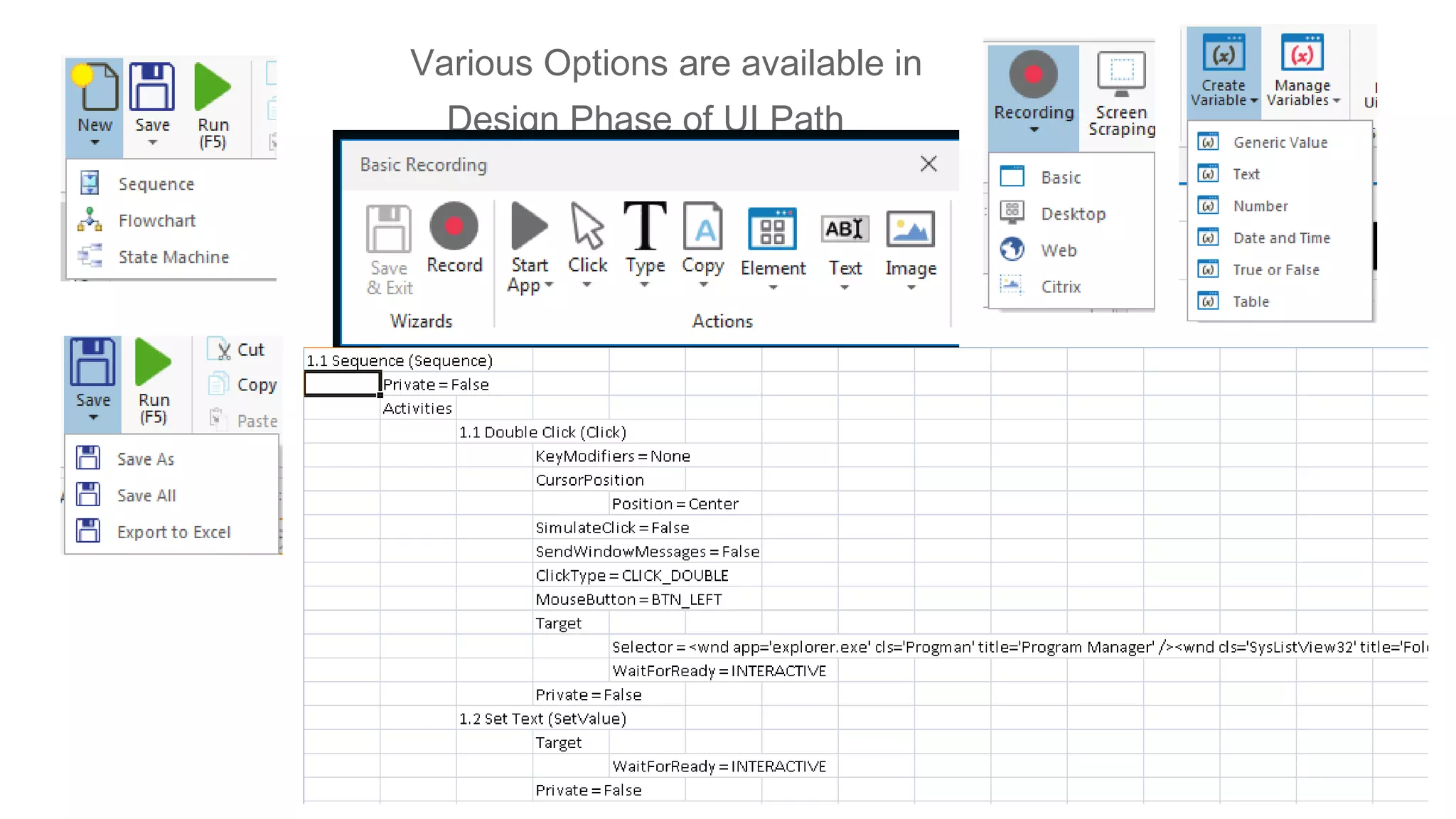Expand the dropdown arrow under Element
The image size is (1456, 819).
tap(773, 288)
